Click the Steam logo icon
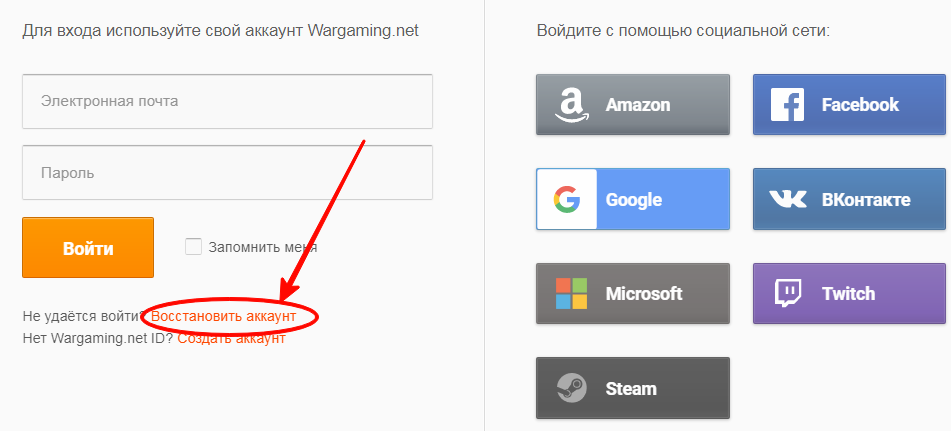The height and width of the screenshot is (431, 951). coord(571,388)
